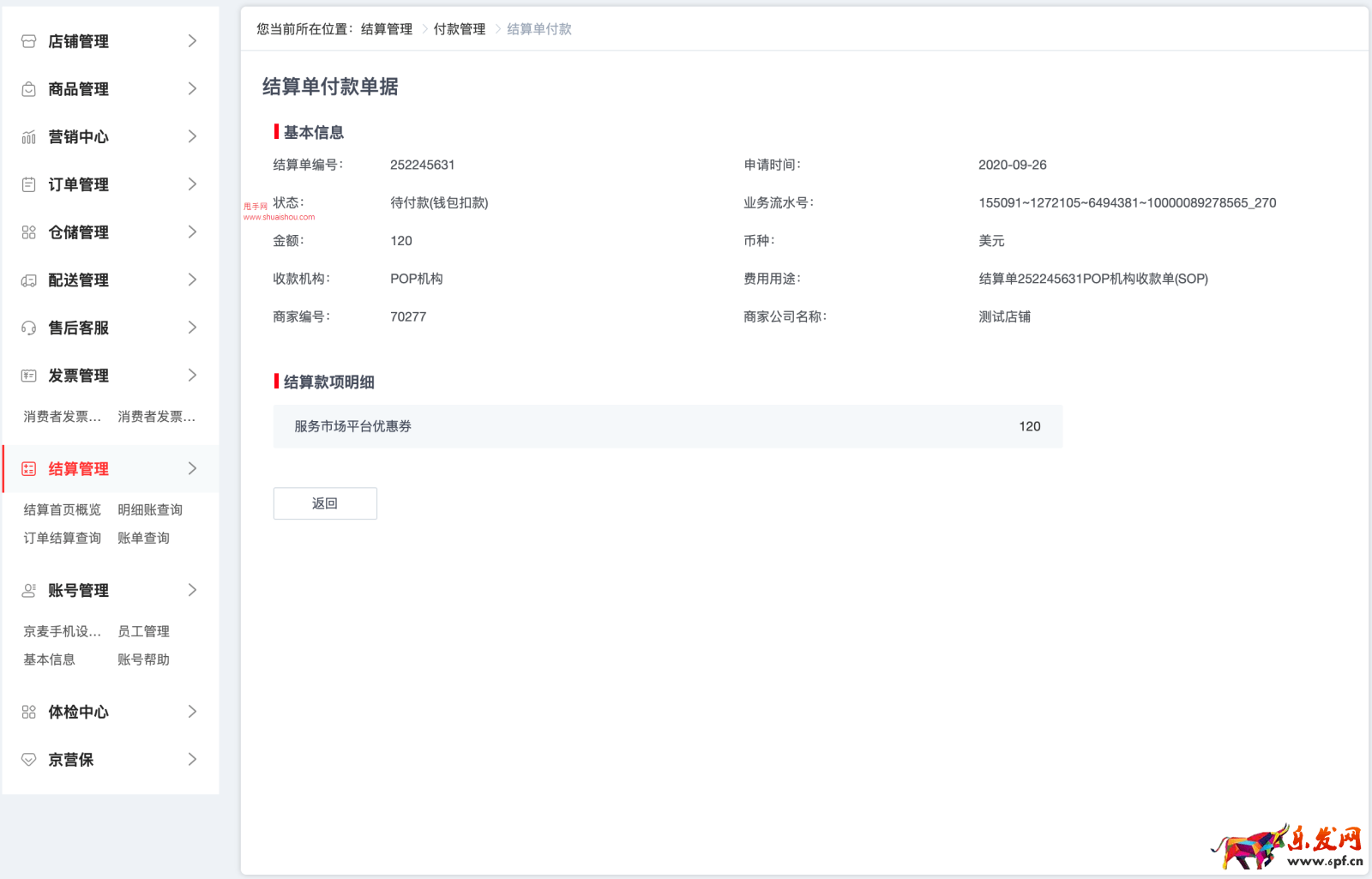Go to 付款管理 in the breadcrumb
1372x879 pixels.
point(459,29)
